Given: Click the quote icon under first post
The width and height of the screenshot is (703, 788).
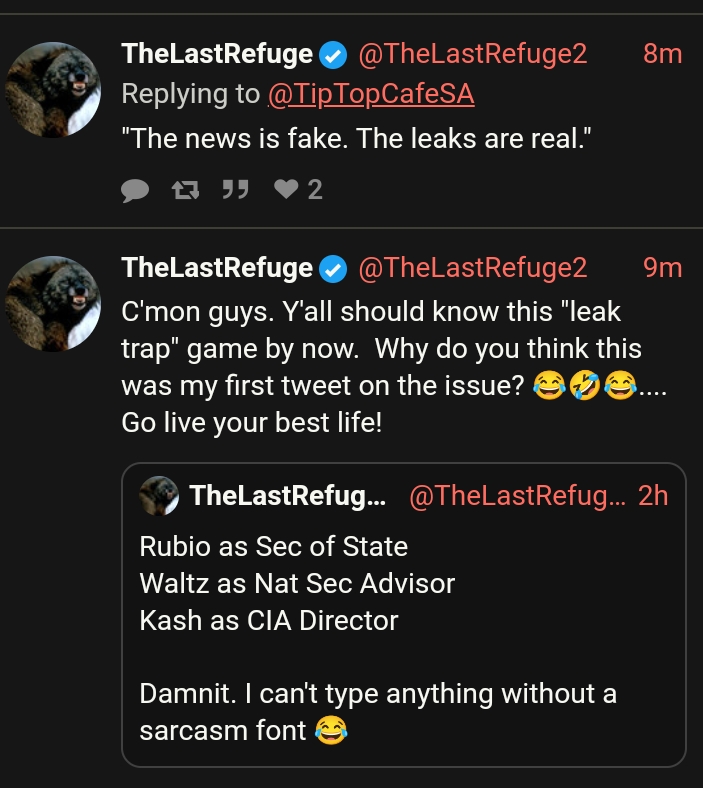Looking at the screenshot, I should tap(235, 189).
